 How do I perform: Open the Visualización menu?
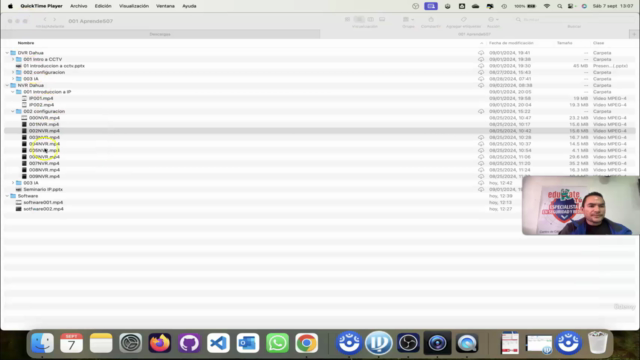[x=134, y=6]
